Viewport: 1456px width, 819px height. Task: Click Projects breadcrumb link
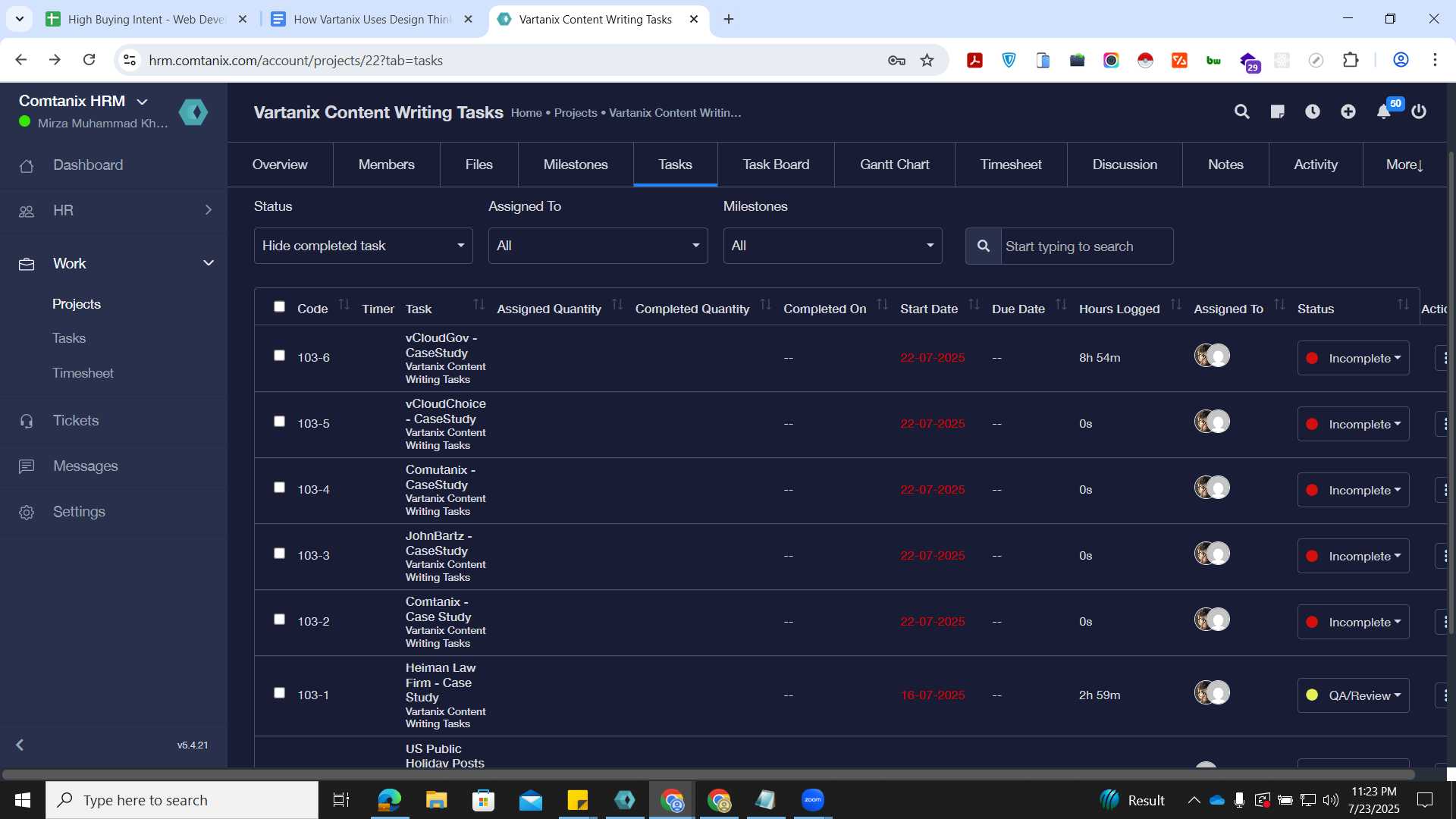[x=576, y=112]
